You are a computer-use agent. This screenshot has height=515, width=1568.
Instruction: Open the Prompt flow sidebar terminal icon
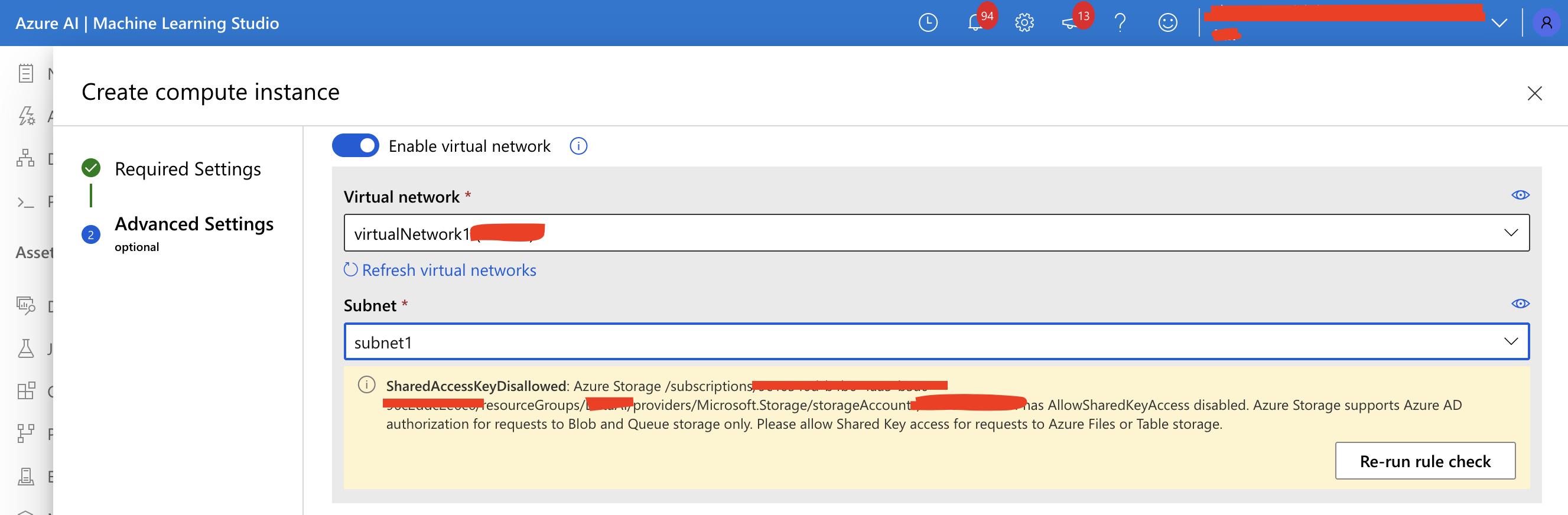[x=25, y=202]
